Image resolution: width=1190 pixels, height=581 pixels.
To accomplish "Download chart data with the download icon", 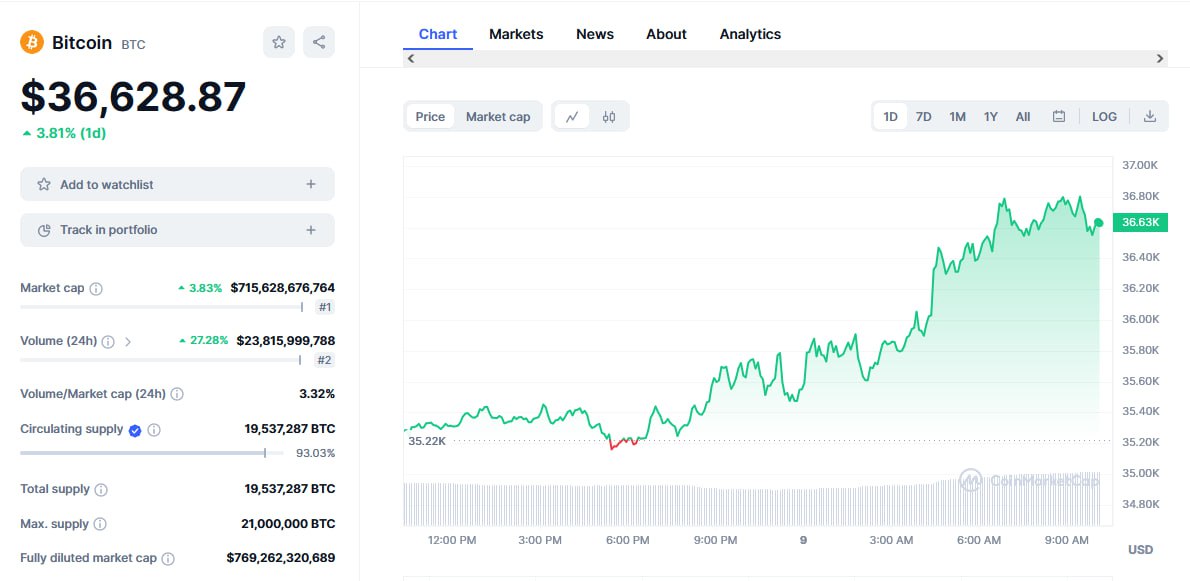I will pyautogui.click(x=1150, y=117).
